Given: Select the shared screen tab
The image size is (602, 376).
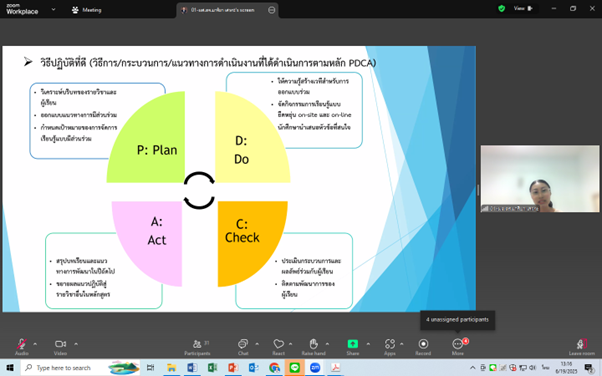Looking at the screenshot, I should click(x=228, y=10).
